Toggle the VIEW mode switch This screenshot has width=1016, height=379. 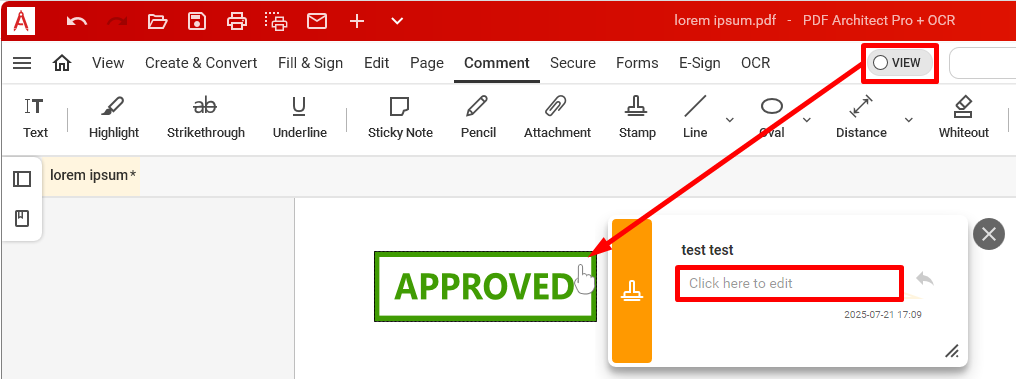coord(899,63)
